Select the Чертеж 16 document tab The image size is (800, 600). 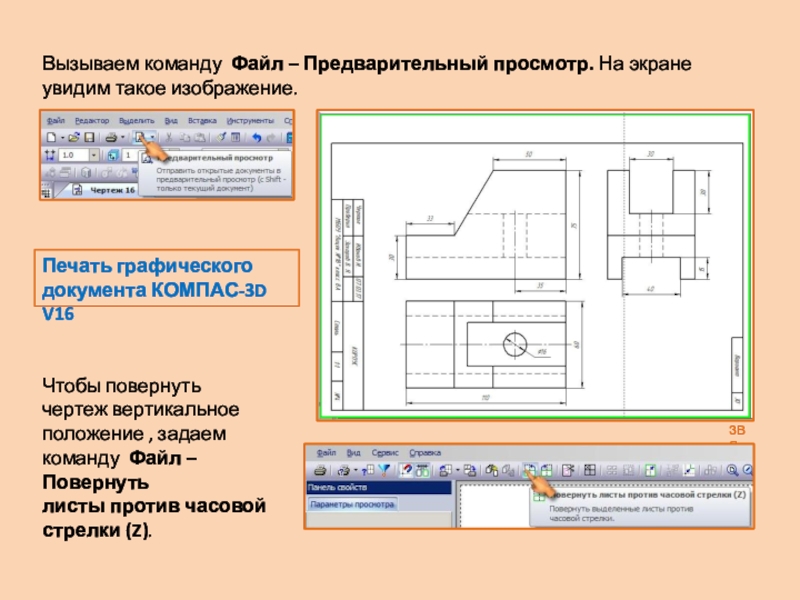click(x=105, y=190)
